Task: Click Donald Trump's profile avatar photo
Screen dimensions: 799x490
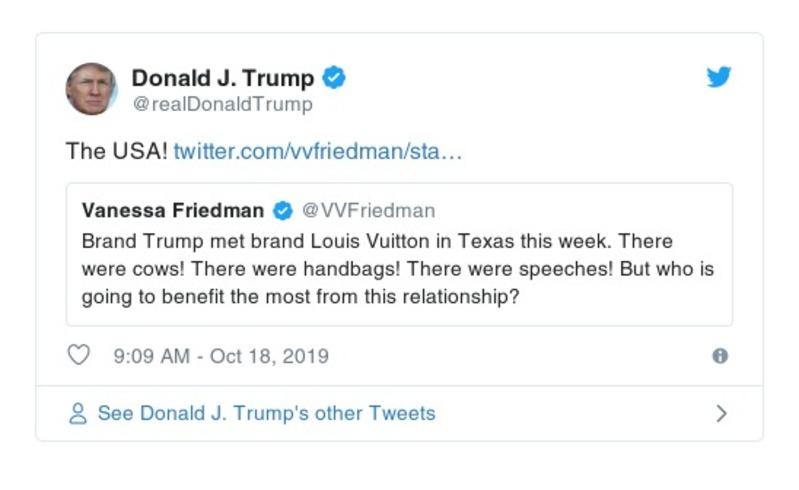Action: (91, 89)
